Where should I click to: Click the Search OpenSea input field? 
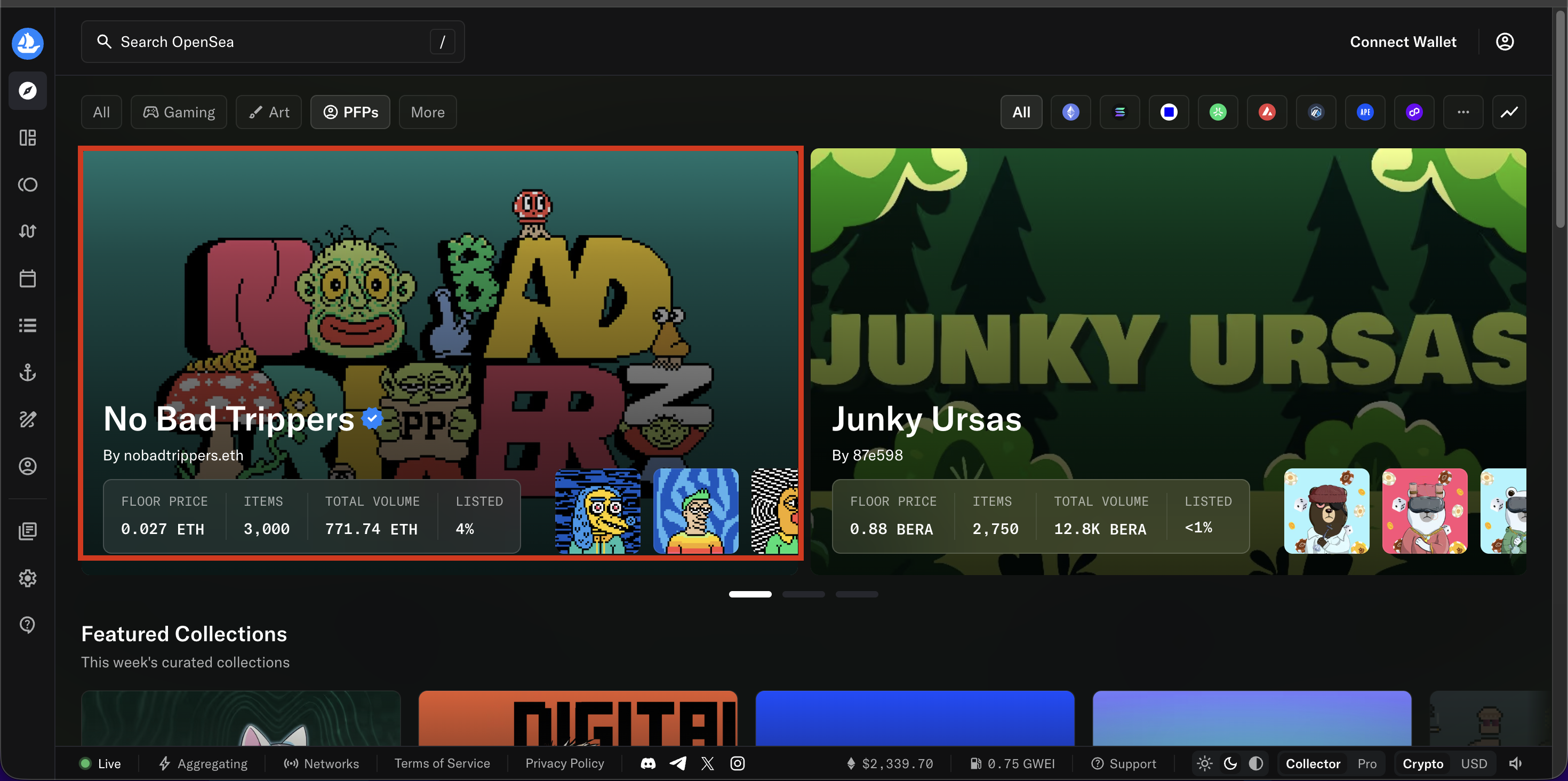coord(273,42)
